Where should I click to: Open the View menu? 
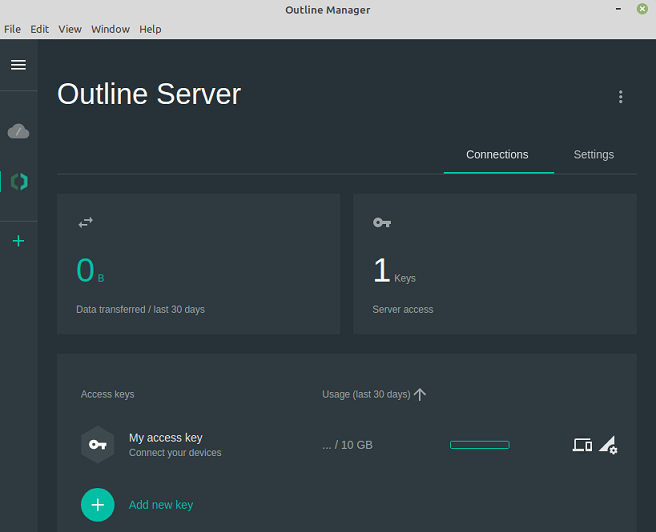[x=70, y=29]
